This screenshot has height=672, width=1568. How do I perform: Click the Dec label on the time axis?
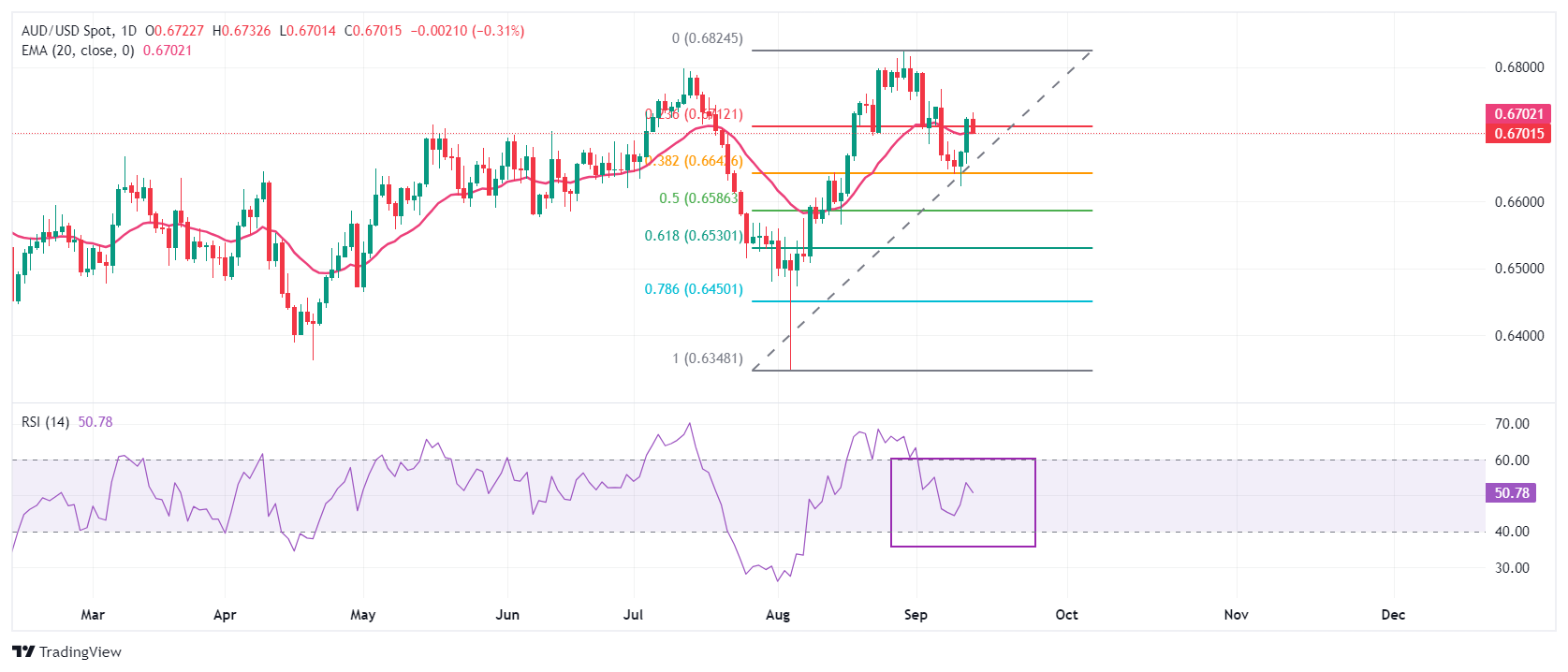[1393, 615]
